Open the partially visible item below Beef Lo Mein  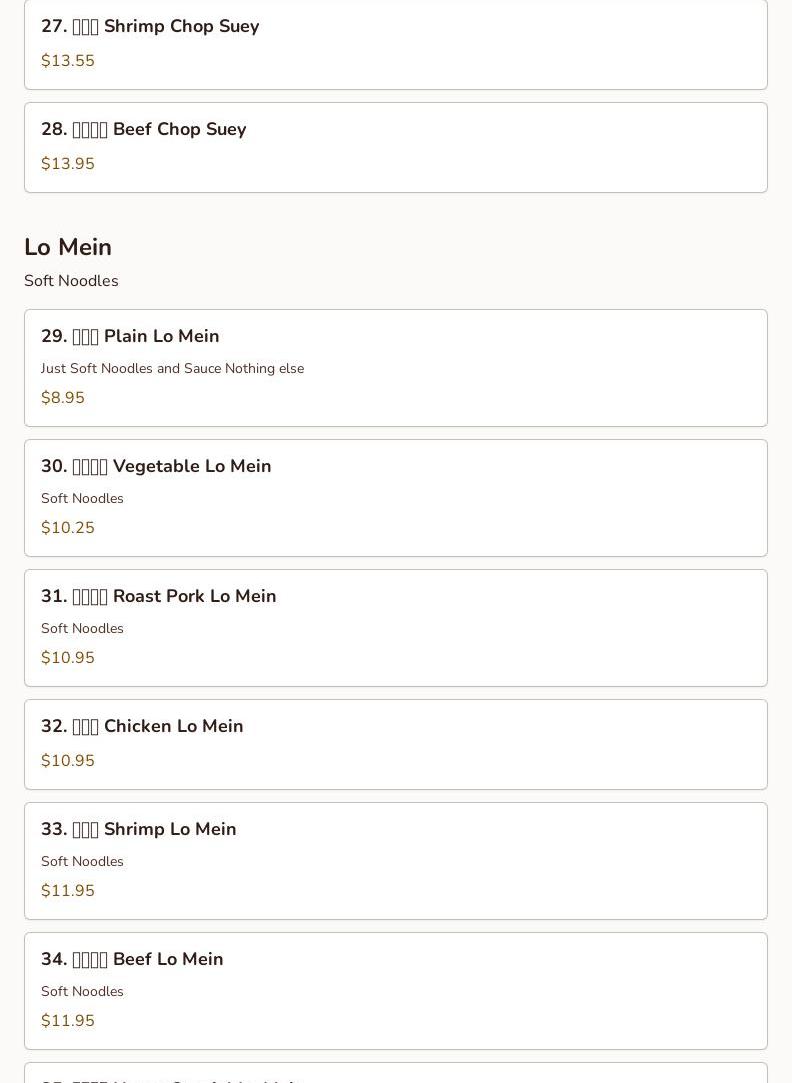[396, 1073]
